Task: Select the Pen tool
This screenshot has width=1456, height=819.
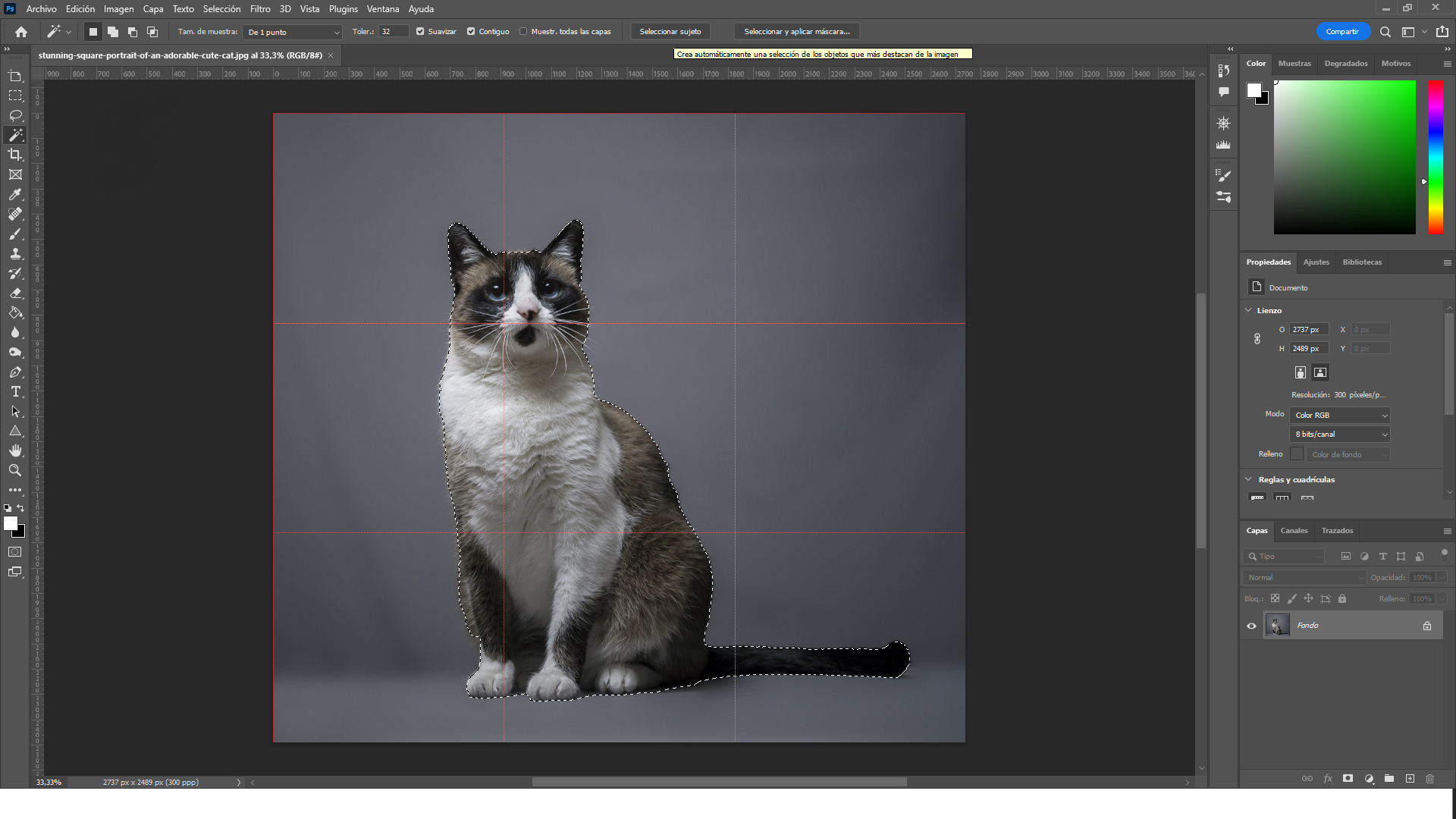Action: [x=15, y=372]
